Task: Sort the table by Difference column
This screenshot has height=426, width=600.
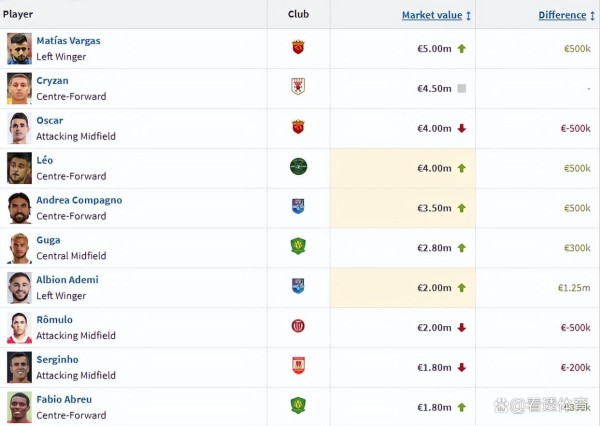Action: (x=562, y=15)
